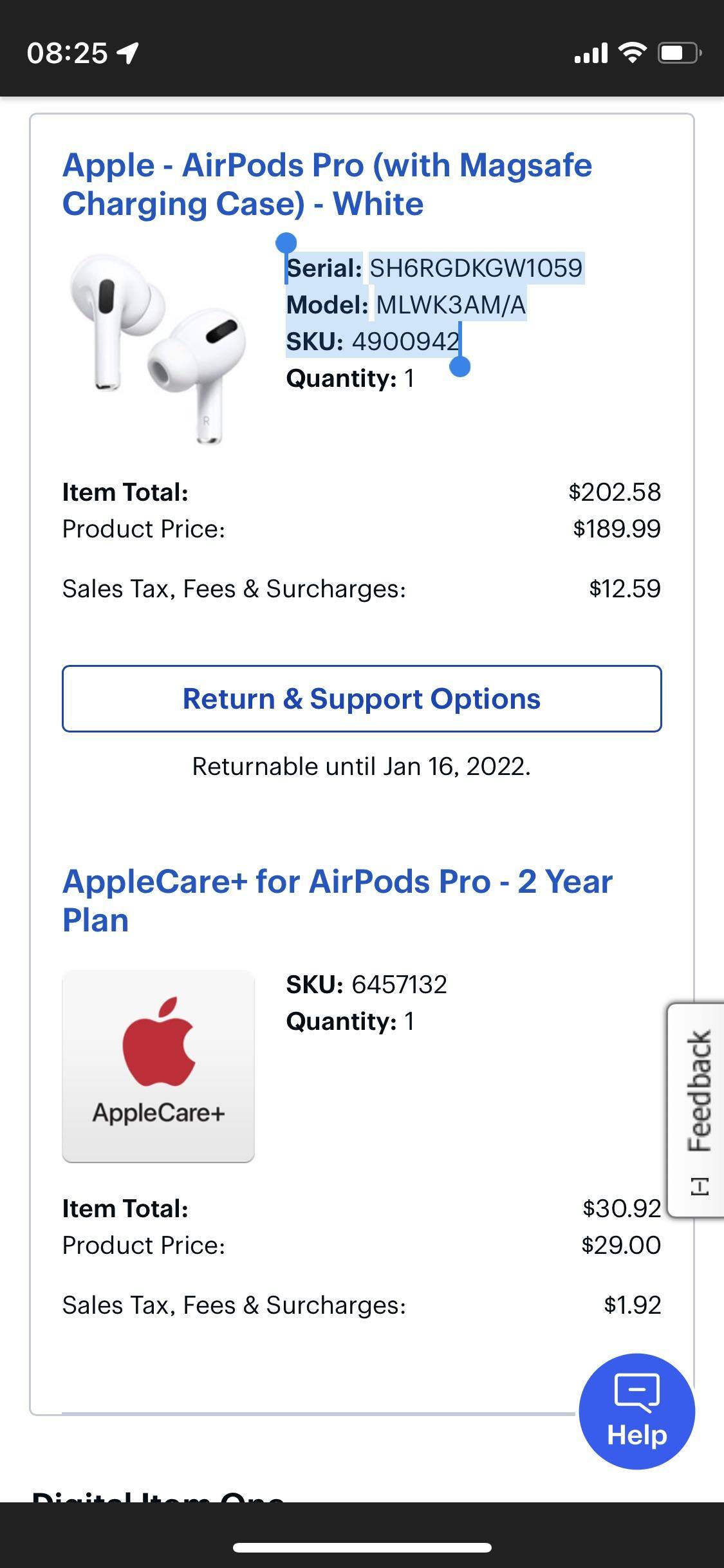Viewport: 724px width, 1568px height.
Task: Tap the location arrow next to the clock
Action: [126, 53]
